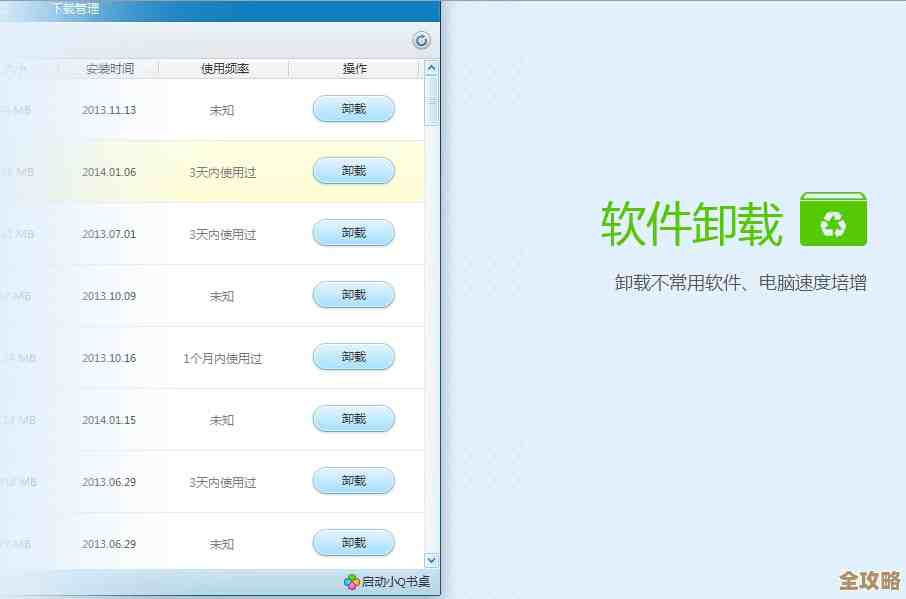Click the 使用频率 column header
Screen dimensions: 906x599
(x=221, y=68)
